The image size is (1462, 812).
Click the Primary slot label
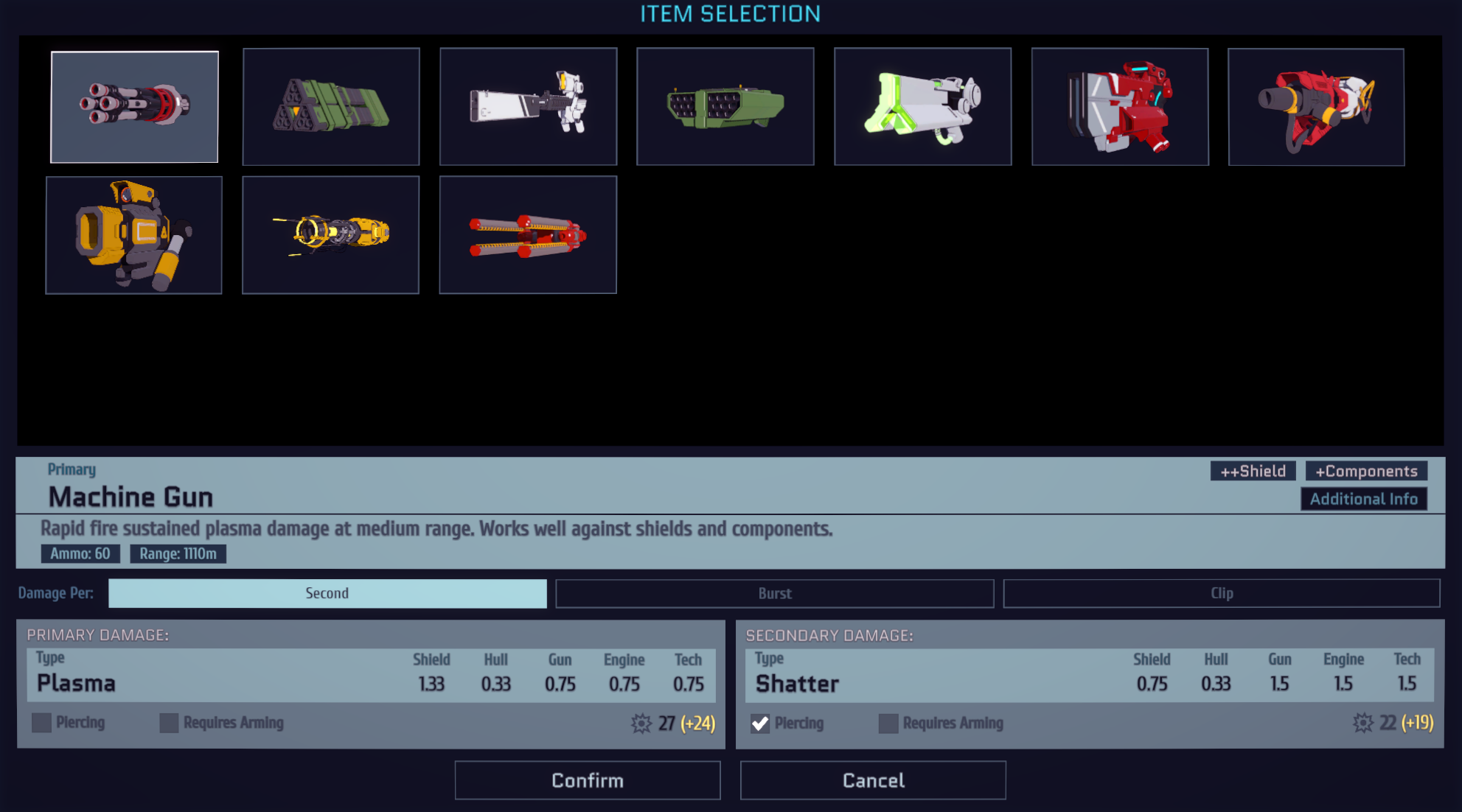[x=72, y=469]
